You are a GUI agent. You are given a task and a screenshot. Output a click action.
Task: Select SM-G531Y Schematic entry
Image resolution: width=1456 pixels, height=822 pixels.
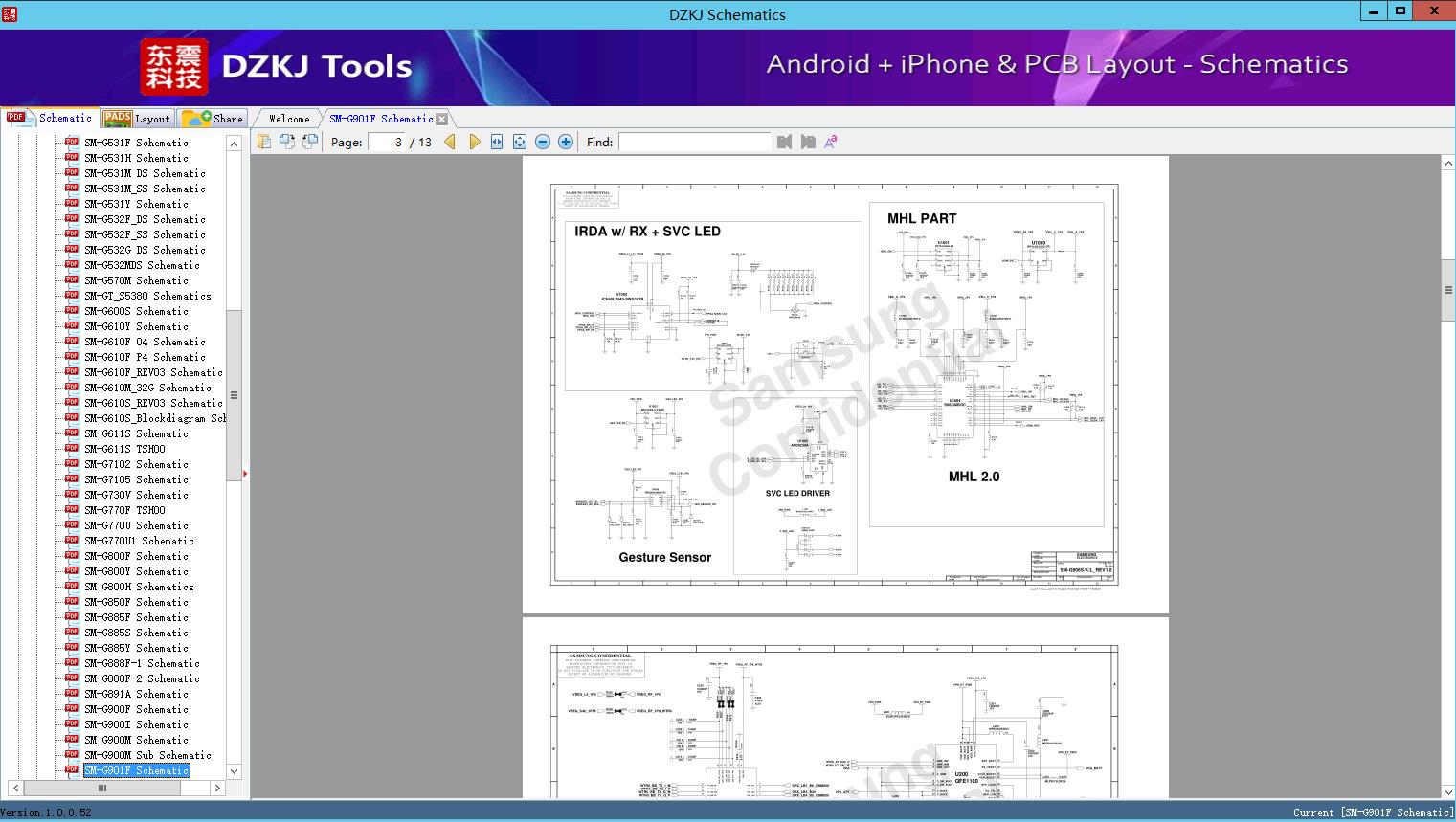136,204
